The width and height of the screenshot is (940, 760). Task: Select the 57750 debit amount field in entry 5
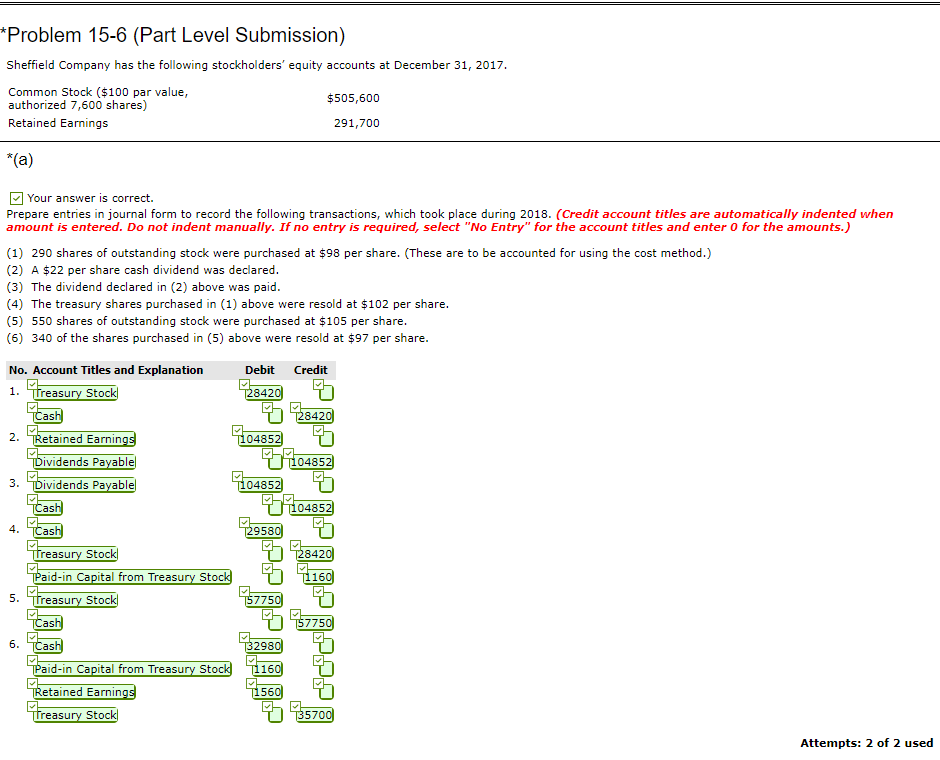[x=264, y=599]
